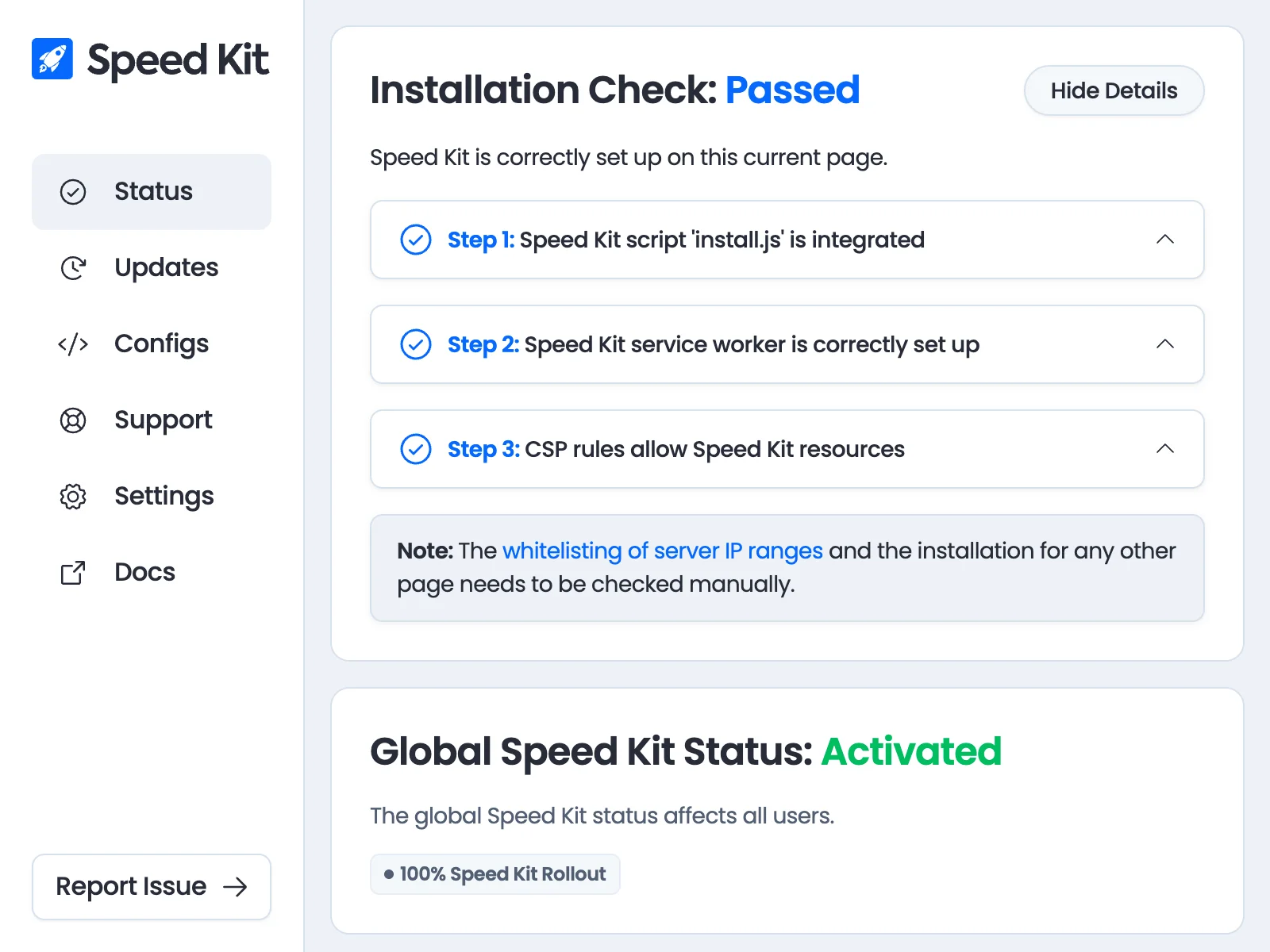Click the Docs external link icon
1270x952 pixels.
pos(73,573)
